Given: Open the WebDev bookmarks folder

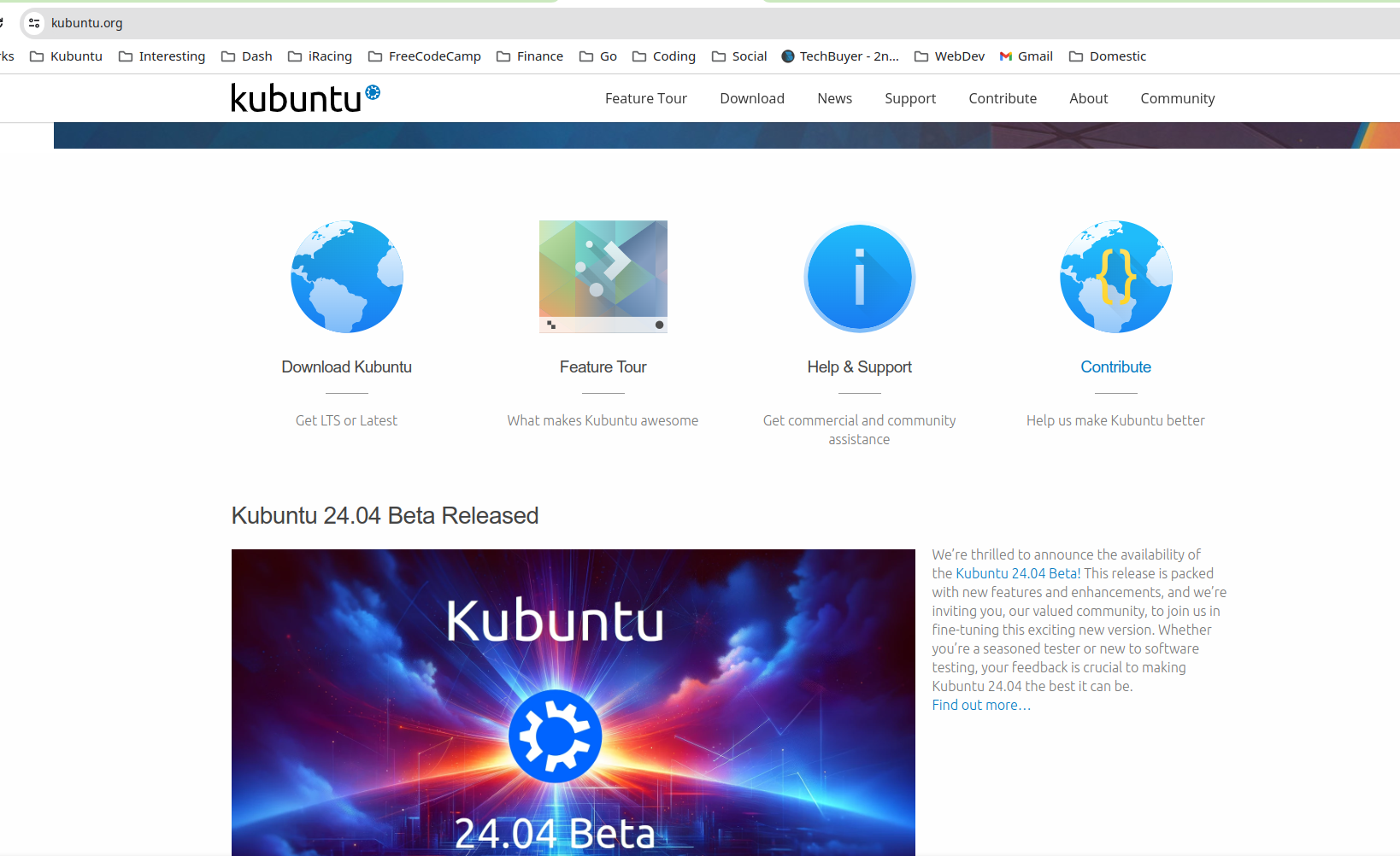Looking at the screenshot, I should click(950, 56).
